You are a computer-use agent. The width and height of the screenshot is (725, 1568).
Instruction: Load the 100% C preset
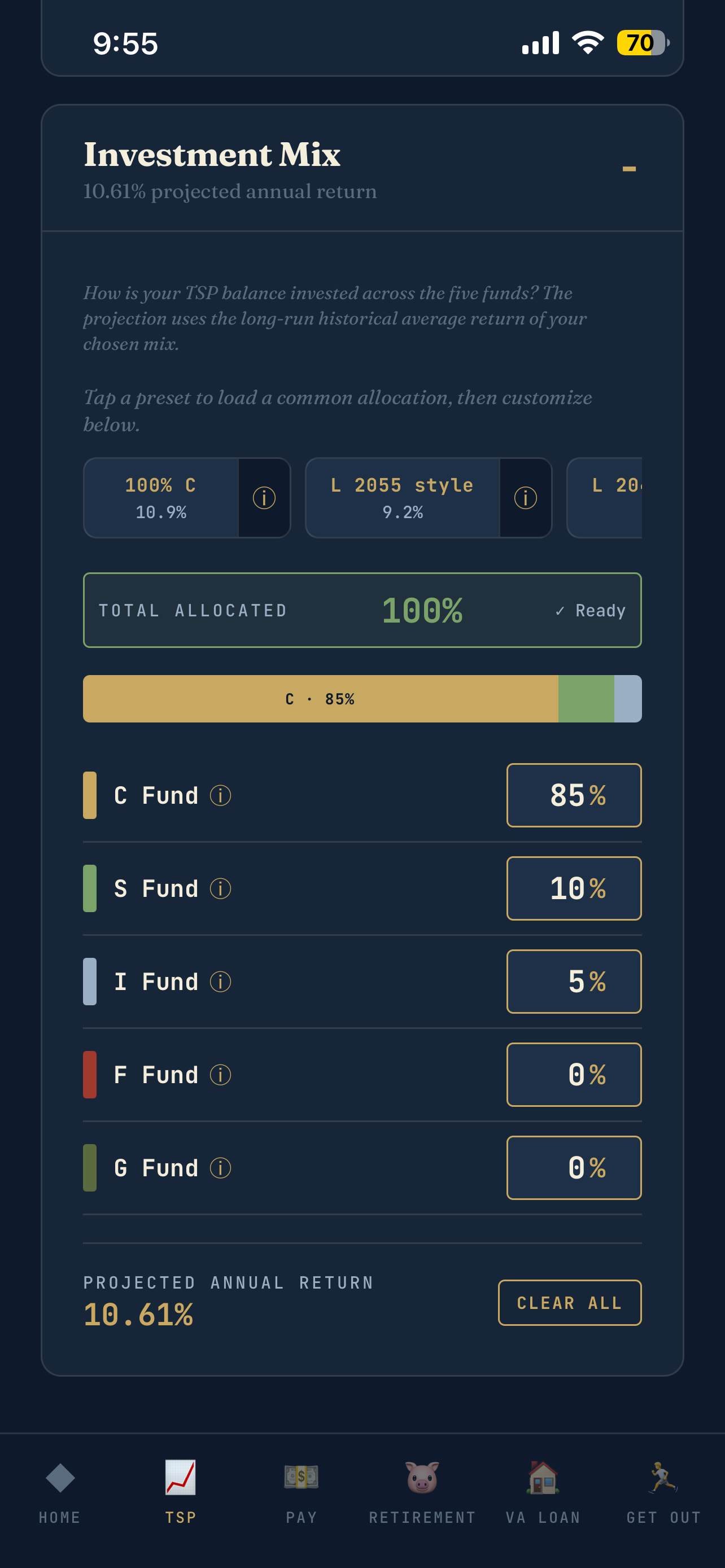[x=161, y=498]
